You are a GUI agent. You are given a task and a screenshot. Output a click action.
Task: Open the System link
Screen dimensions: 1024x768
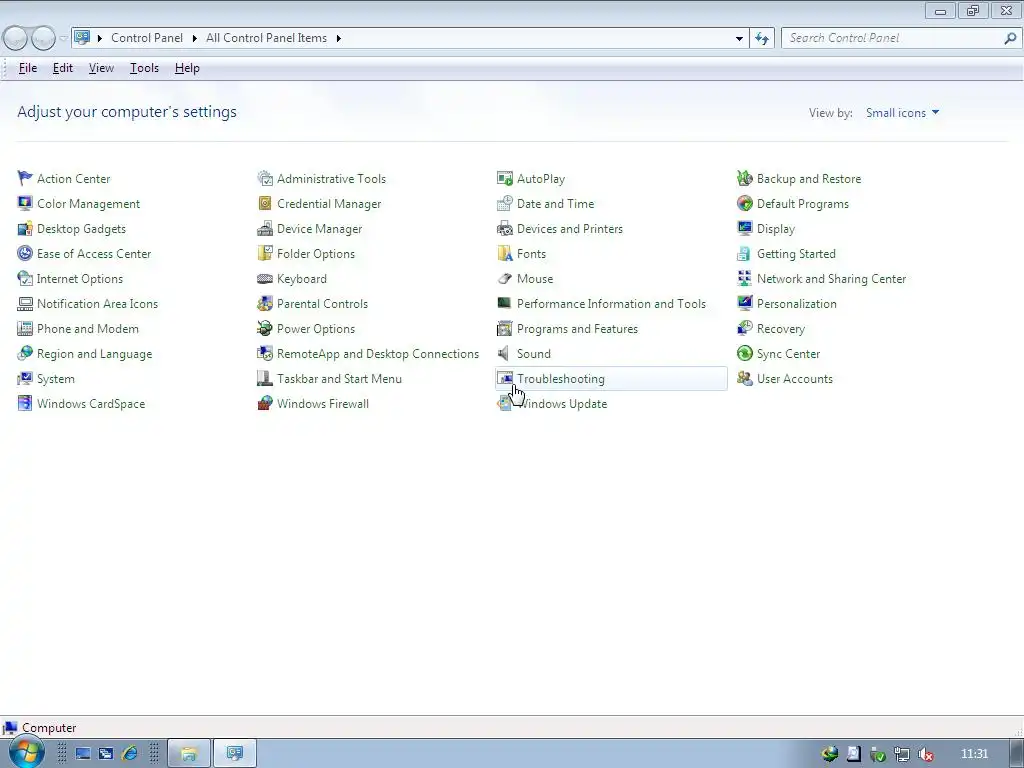click(x=56, y=379)
